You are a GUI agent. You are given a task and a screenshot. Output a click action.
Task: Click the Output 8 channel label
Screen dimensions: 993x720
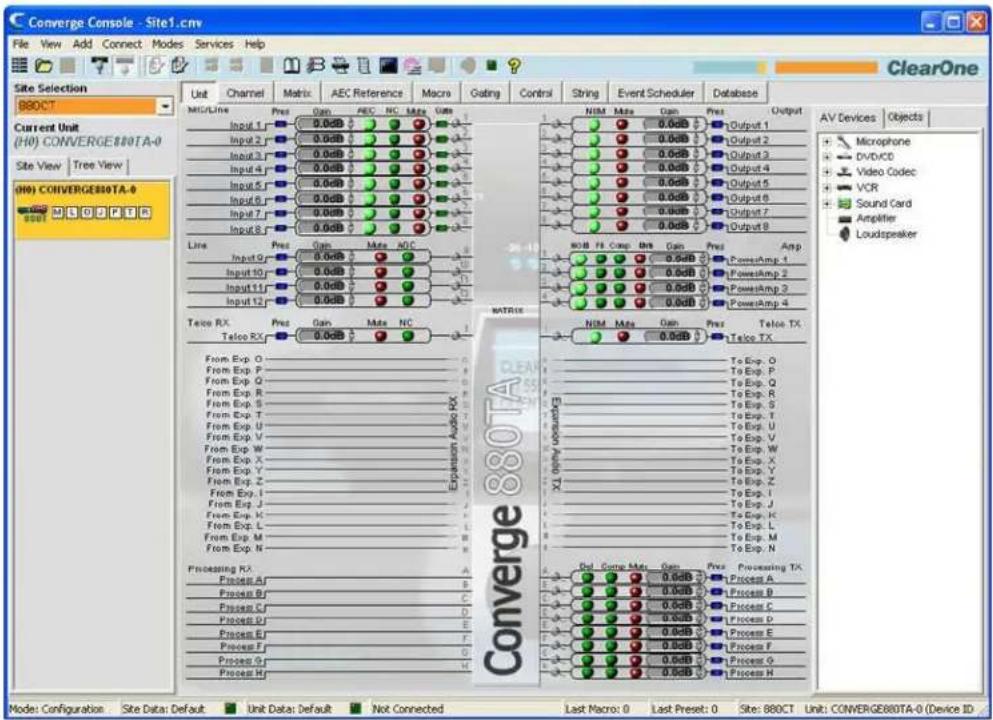749,226
